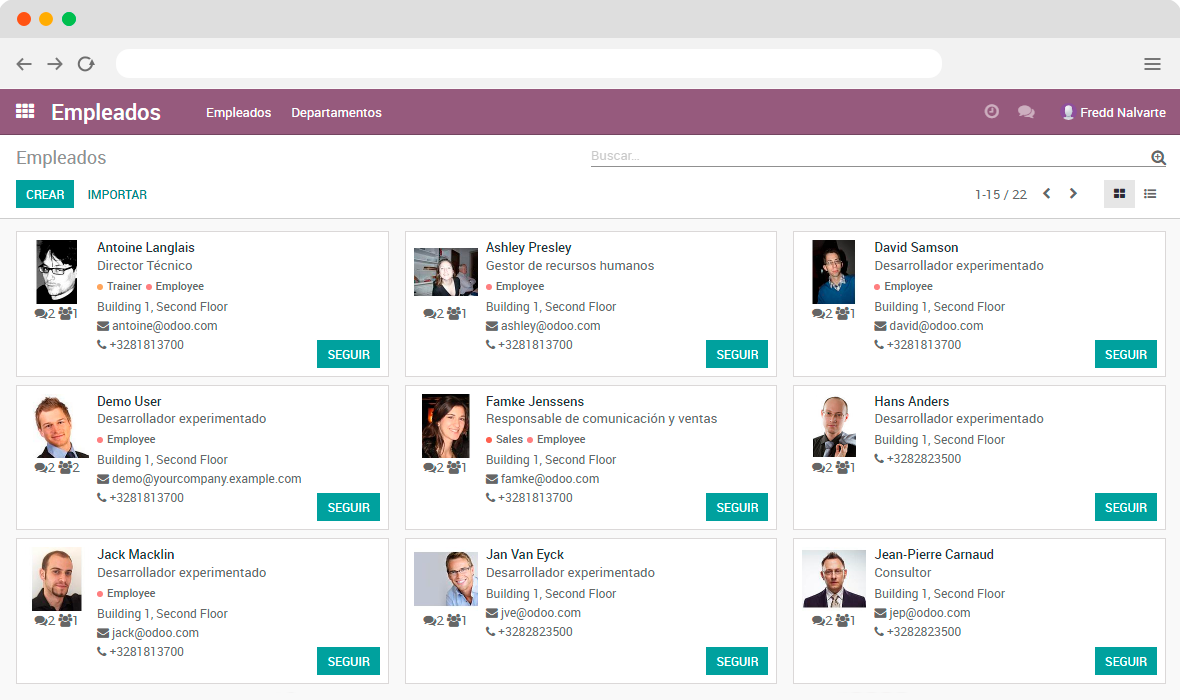Image resolution: width=1180 pixels, height=700 pixels.
Task: Go to previous page of employees
Action: 1047,194
